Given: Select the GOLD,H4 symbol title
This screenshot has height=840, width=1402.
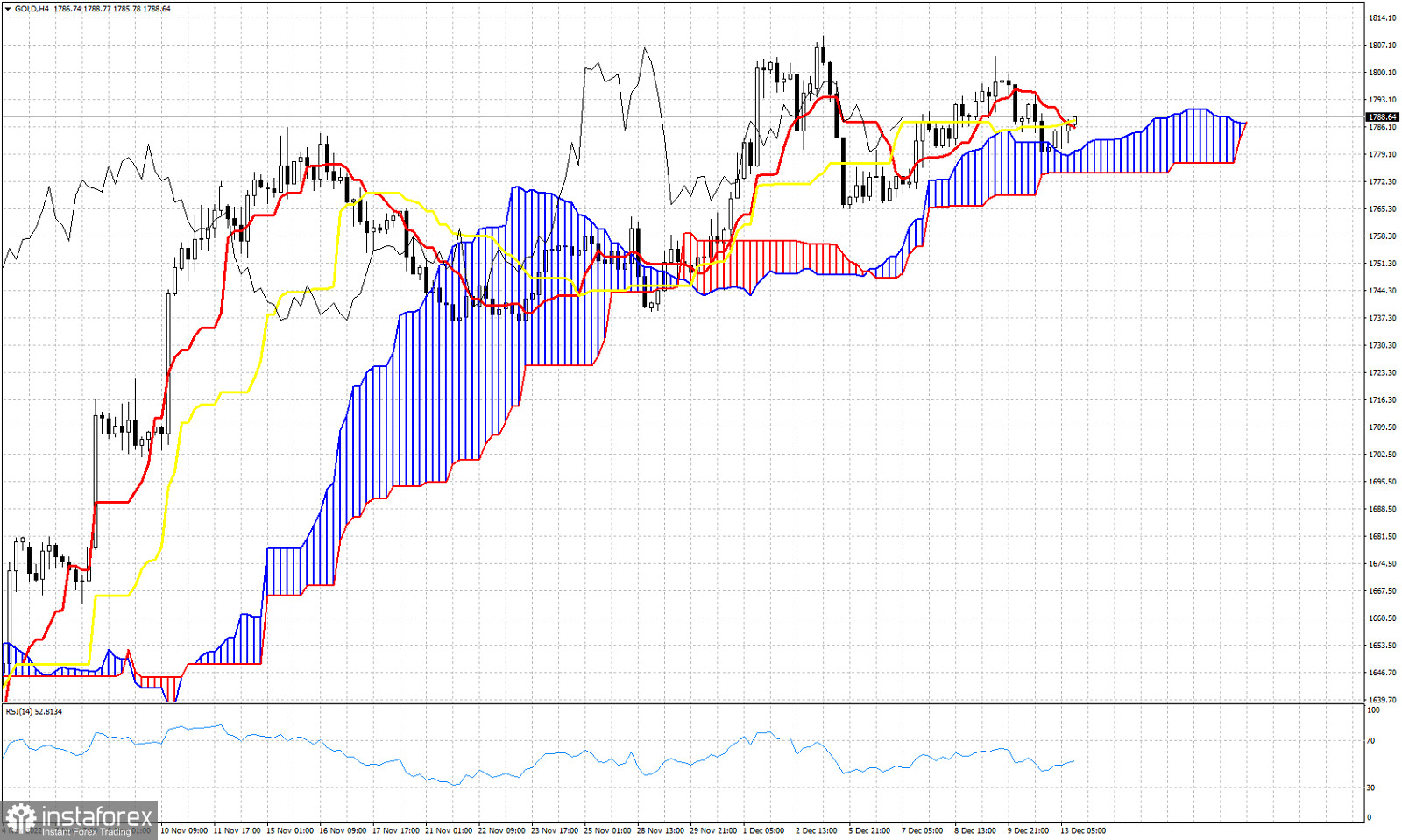Looking at the screenshot, I should point(32,9).
